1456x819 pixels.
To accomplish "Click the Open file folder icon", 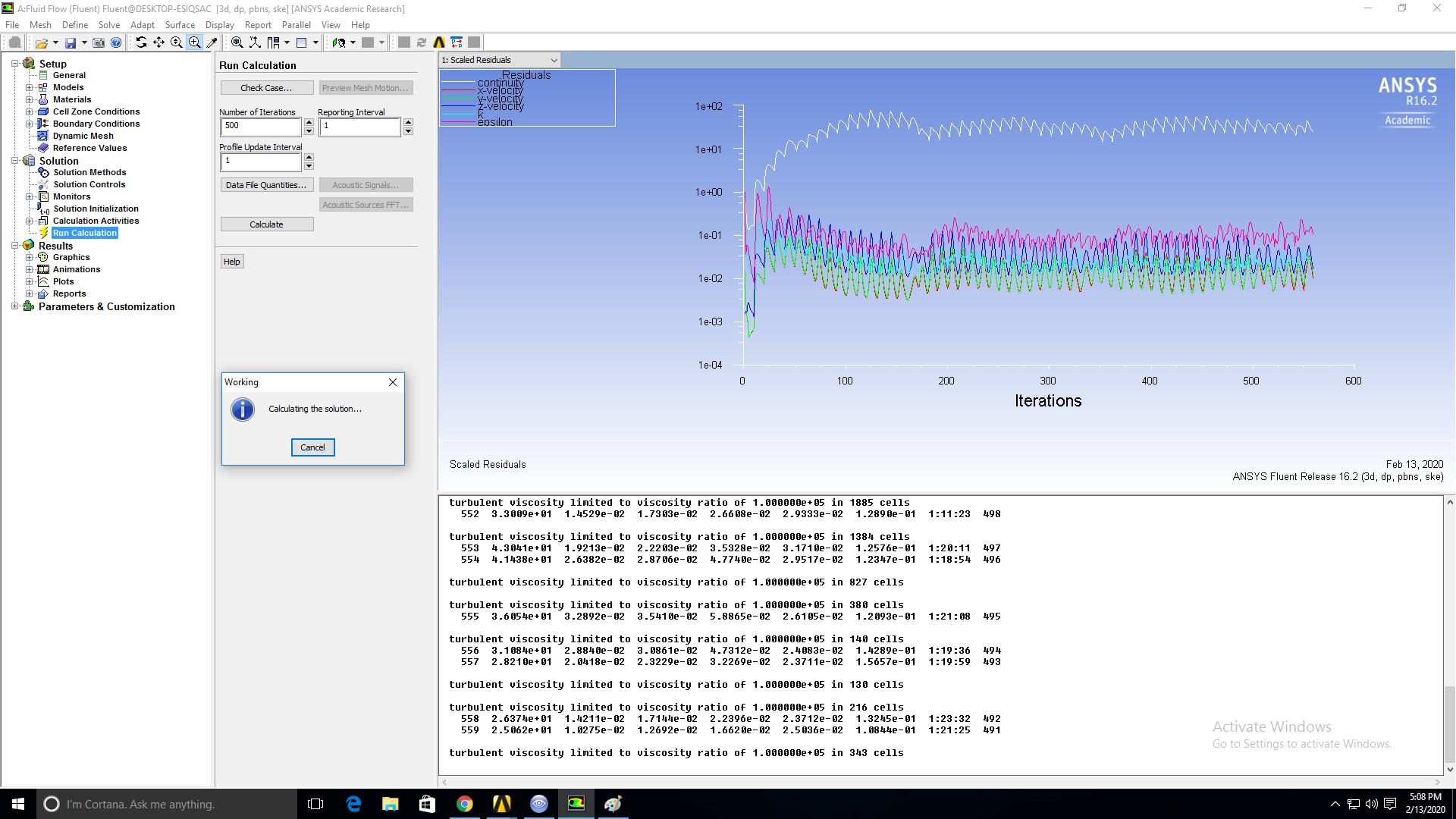I will [x=41, y=42].
